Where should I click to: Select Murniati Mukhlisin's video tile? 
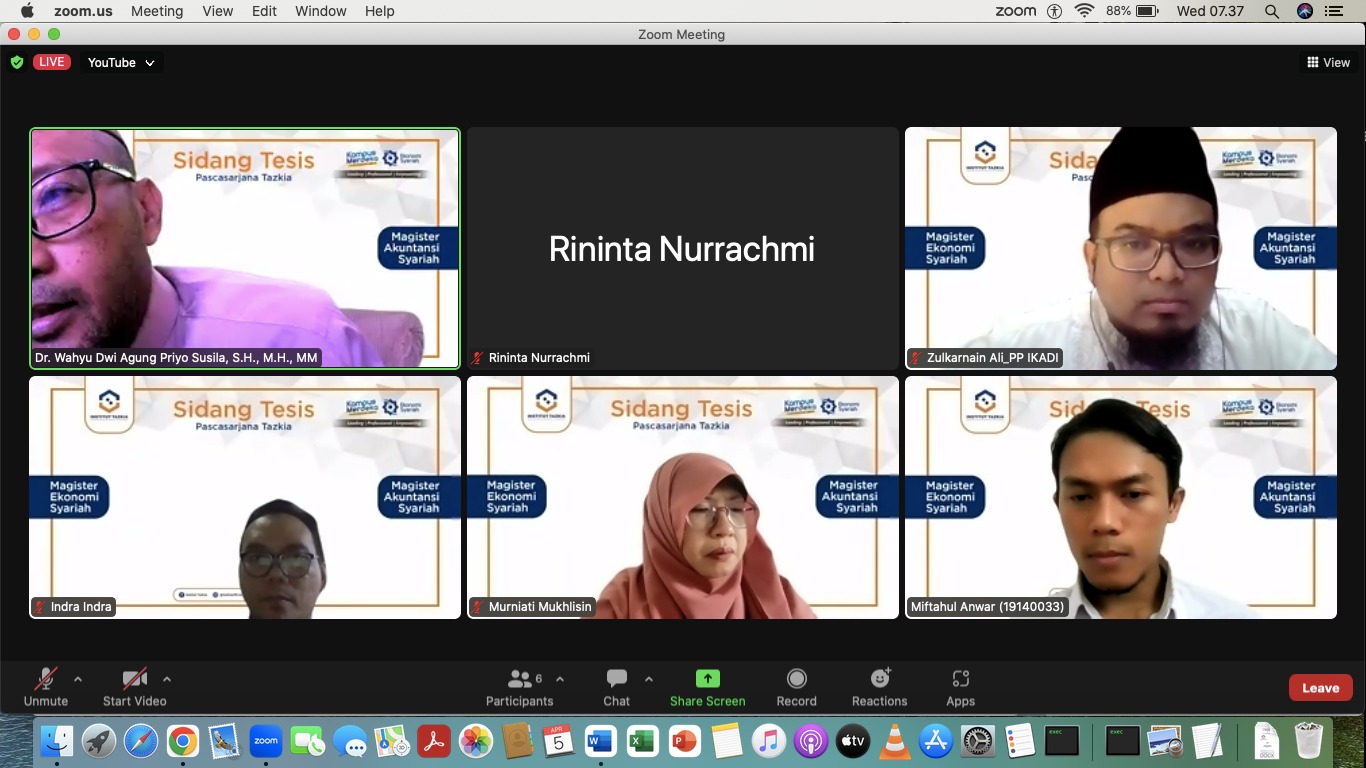pyautogui.click(x=683, y=497)
